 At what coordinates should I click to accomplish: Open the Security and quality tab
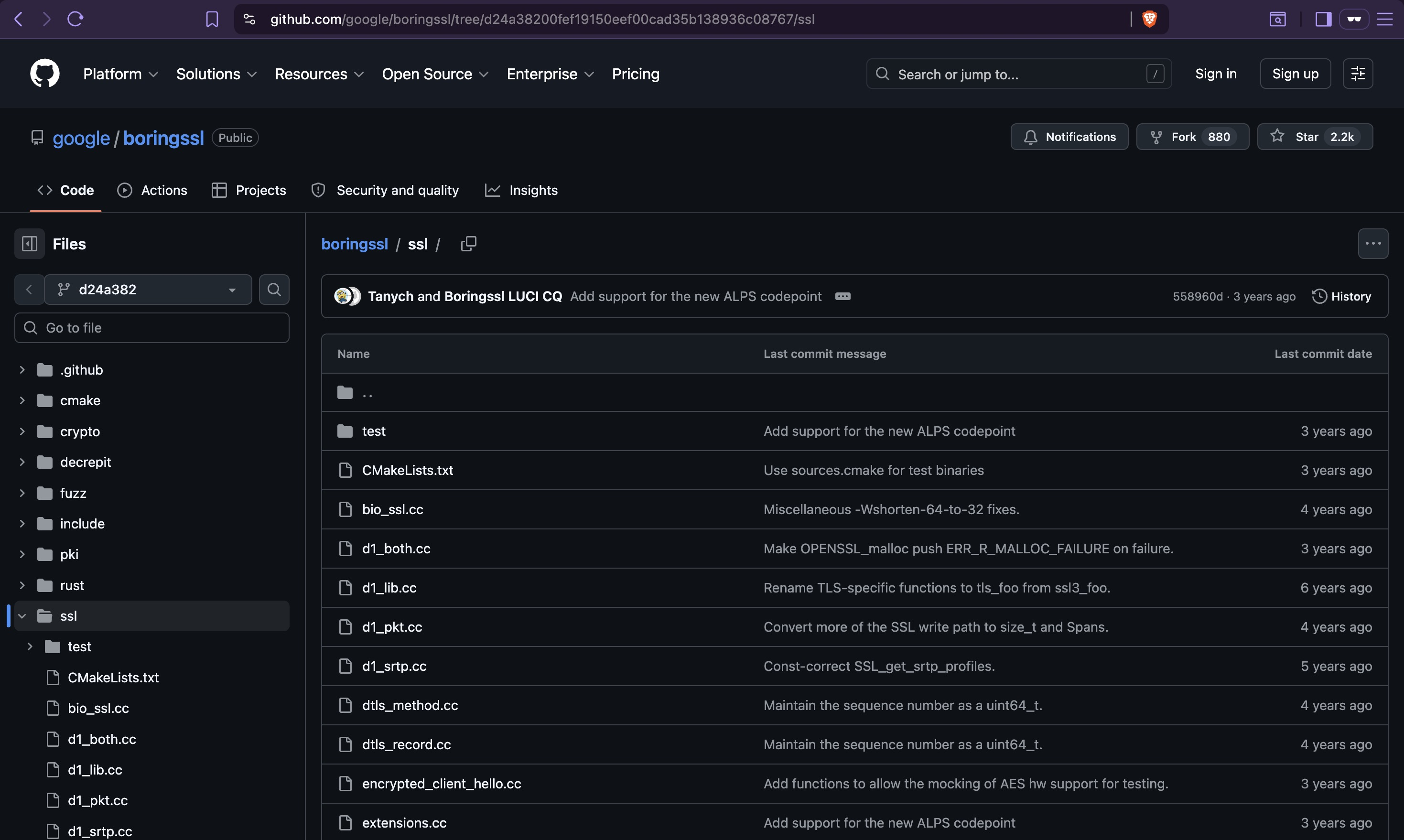point(385,191)
